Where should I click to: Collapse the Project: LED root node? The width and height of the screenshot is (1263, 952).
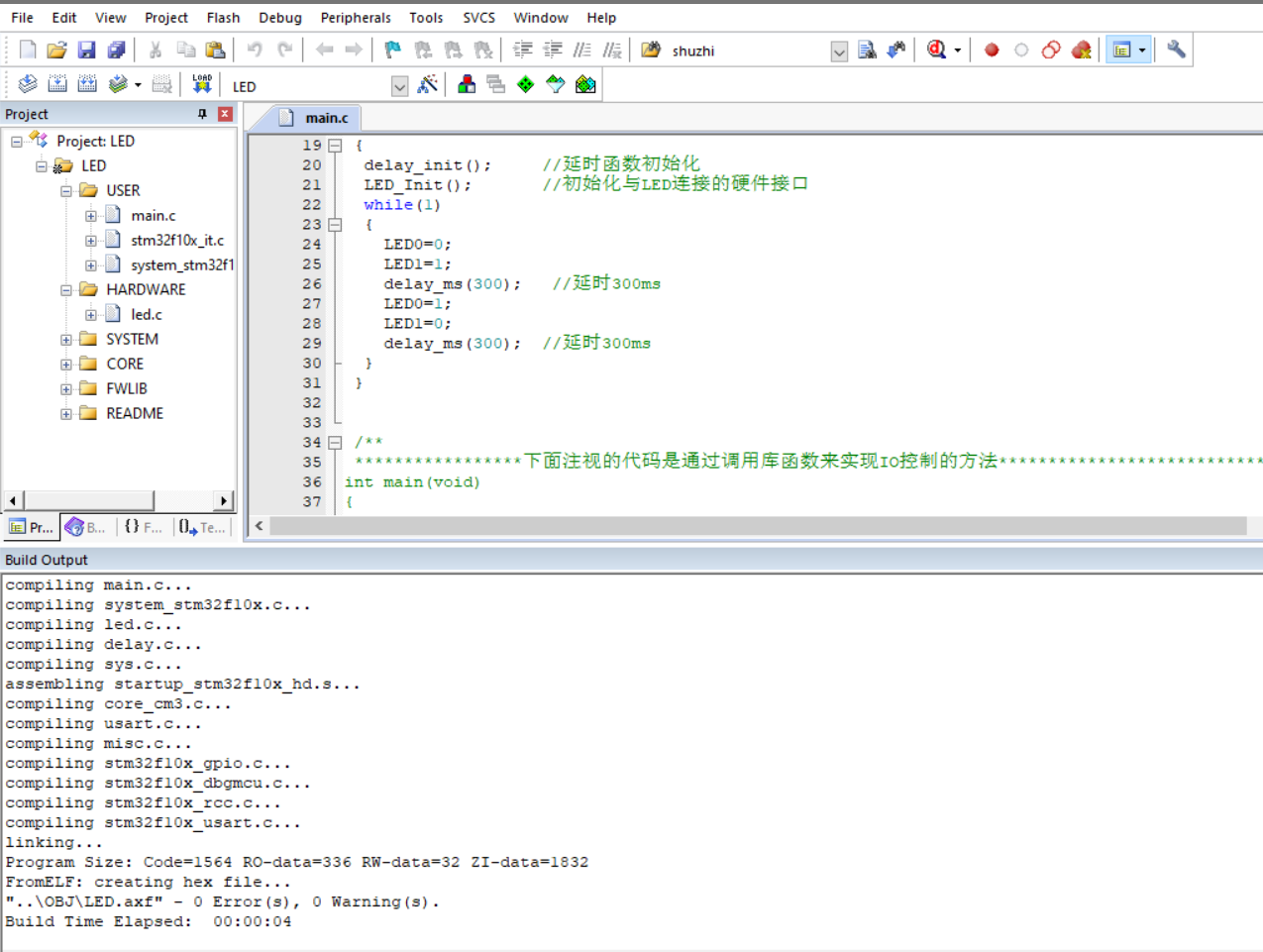tap(17, 142)
